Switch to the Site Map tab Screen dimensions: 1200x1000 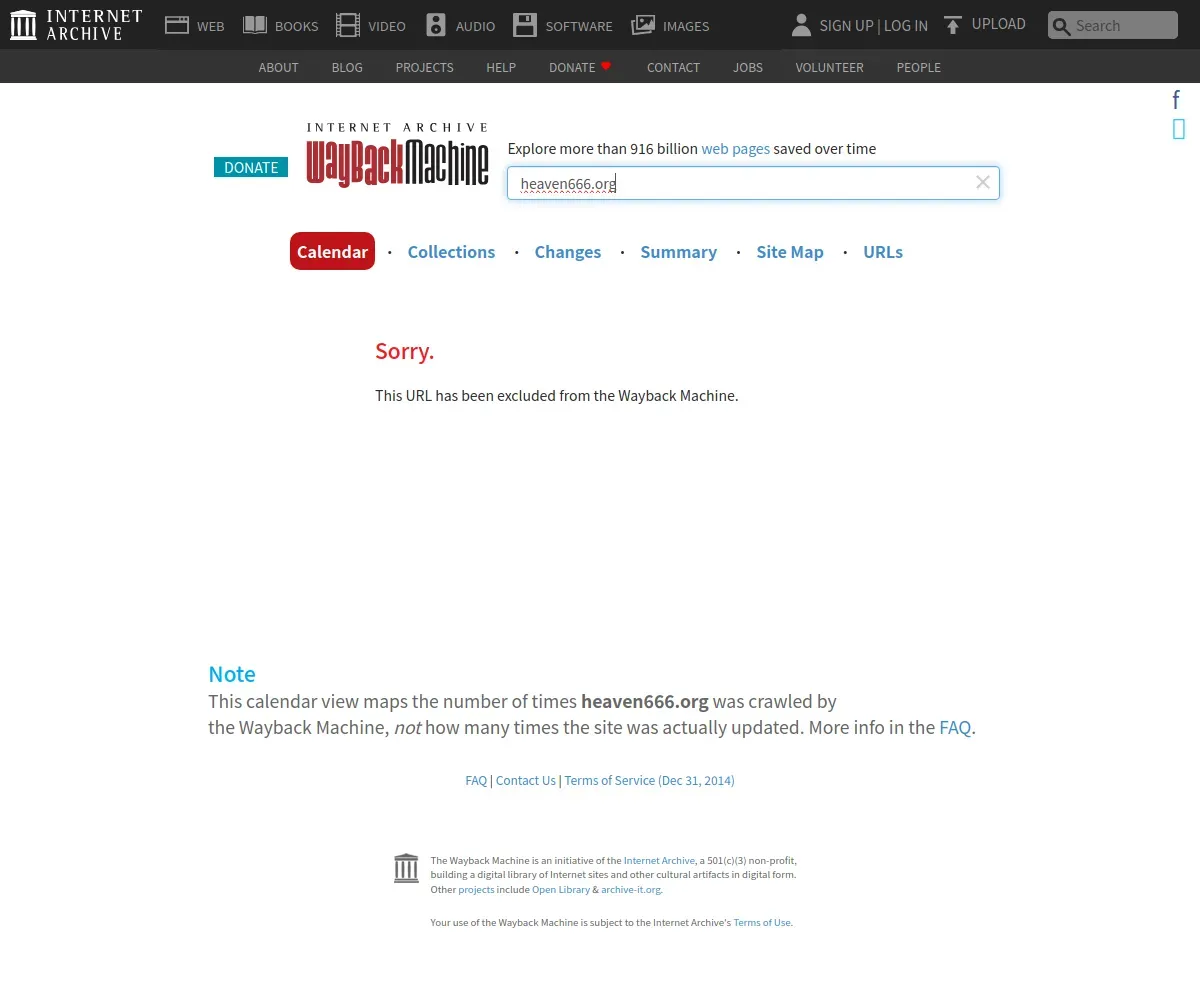point(790,252)
